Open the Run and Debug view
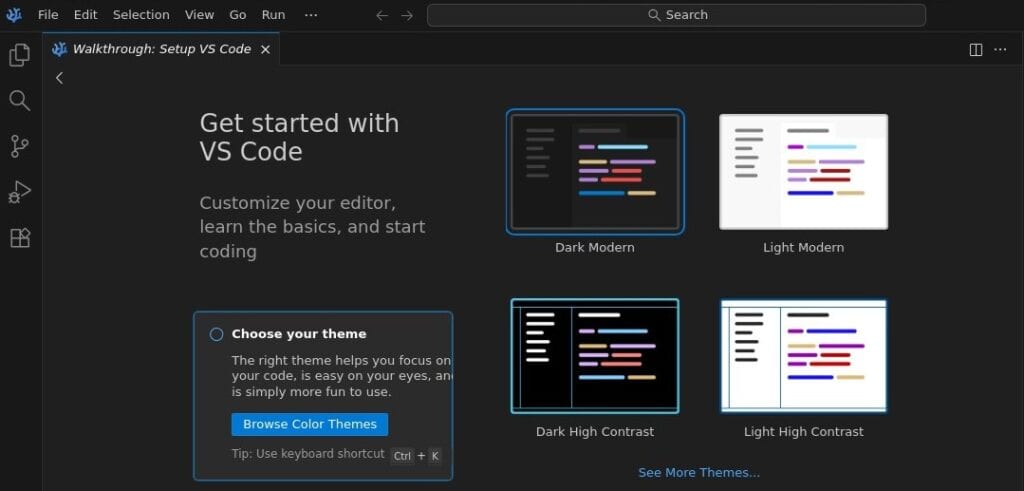Viewport: 1024px width, 491px height. 20,192
